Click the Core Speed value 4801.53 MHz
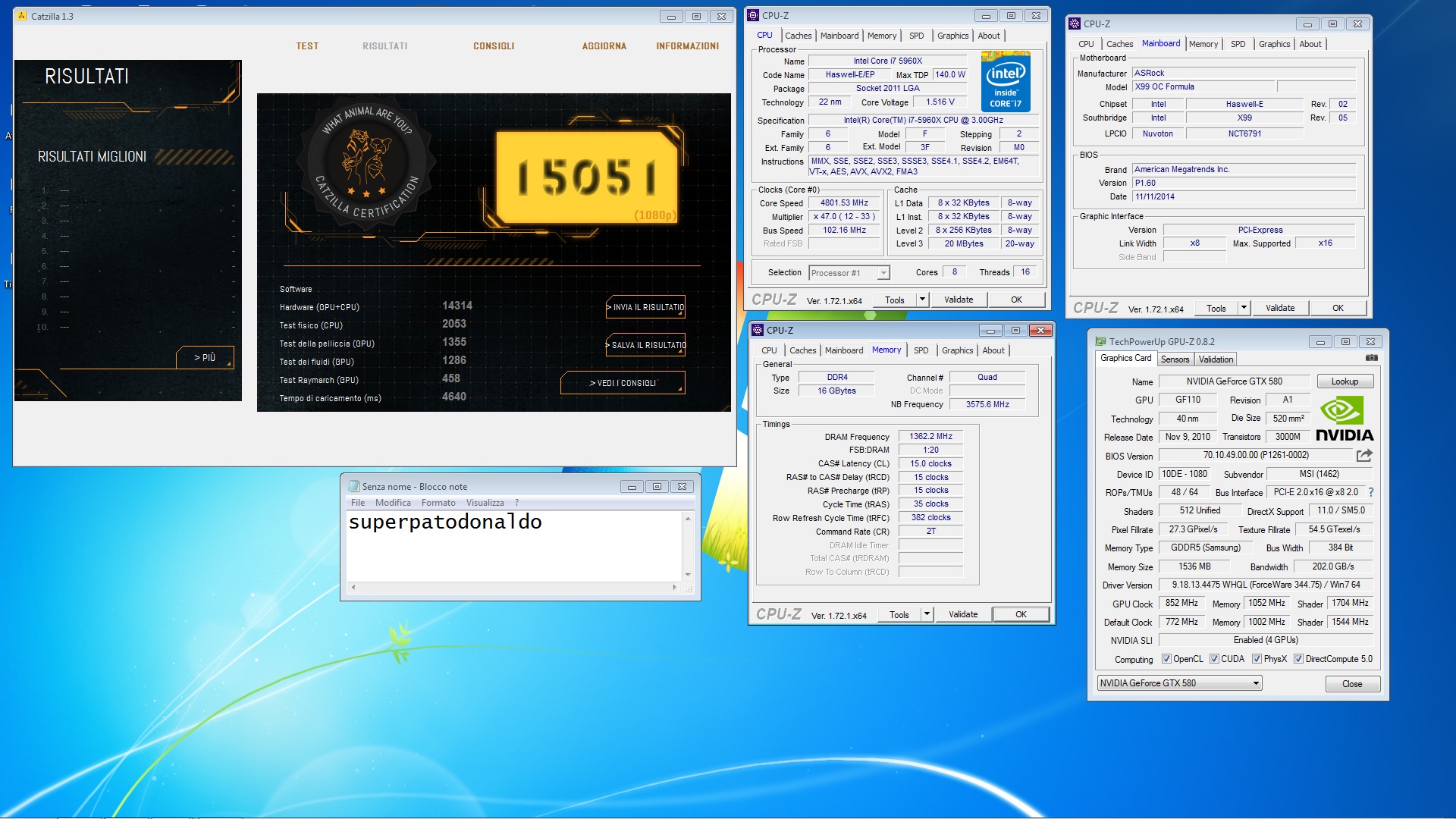 click(844, 203)
